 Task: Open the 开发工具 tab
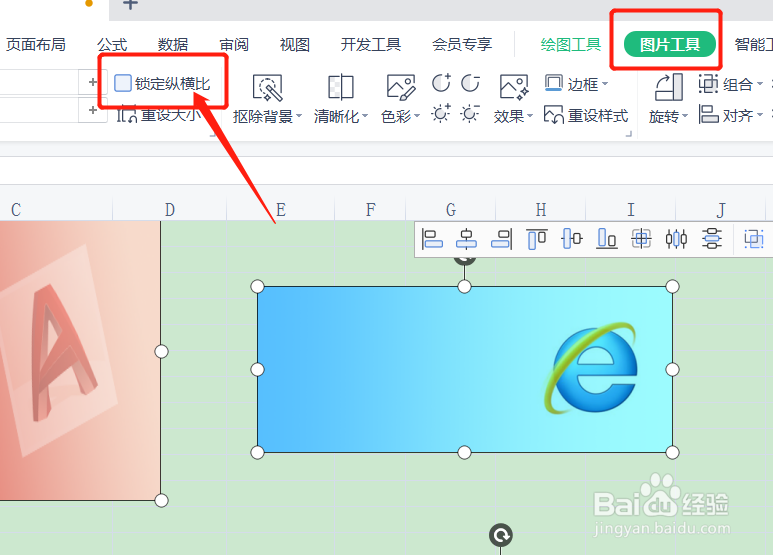click(x=371, y=45)
